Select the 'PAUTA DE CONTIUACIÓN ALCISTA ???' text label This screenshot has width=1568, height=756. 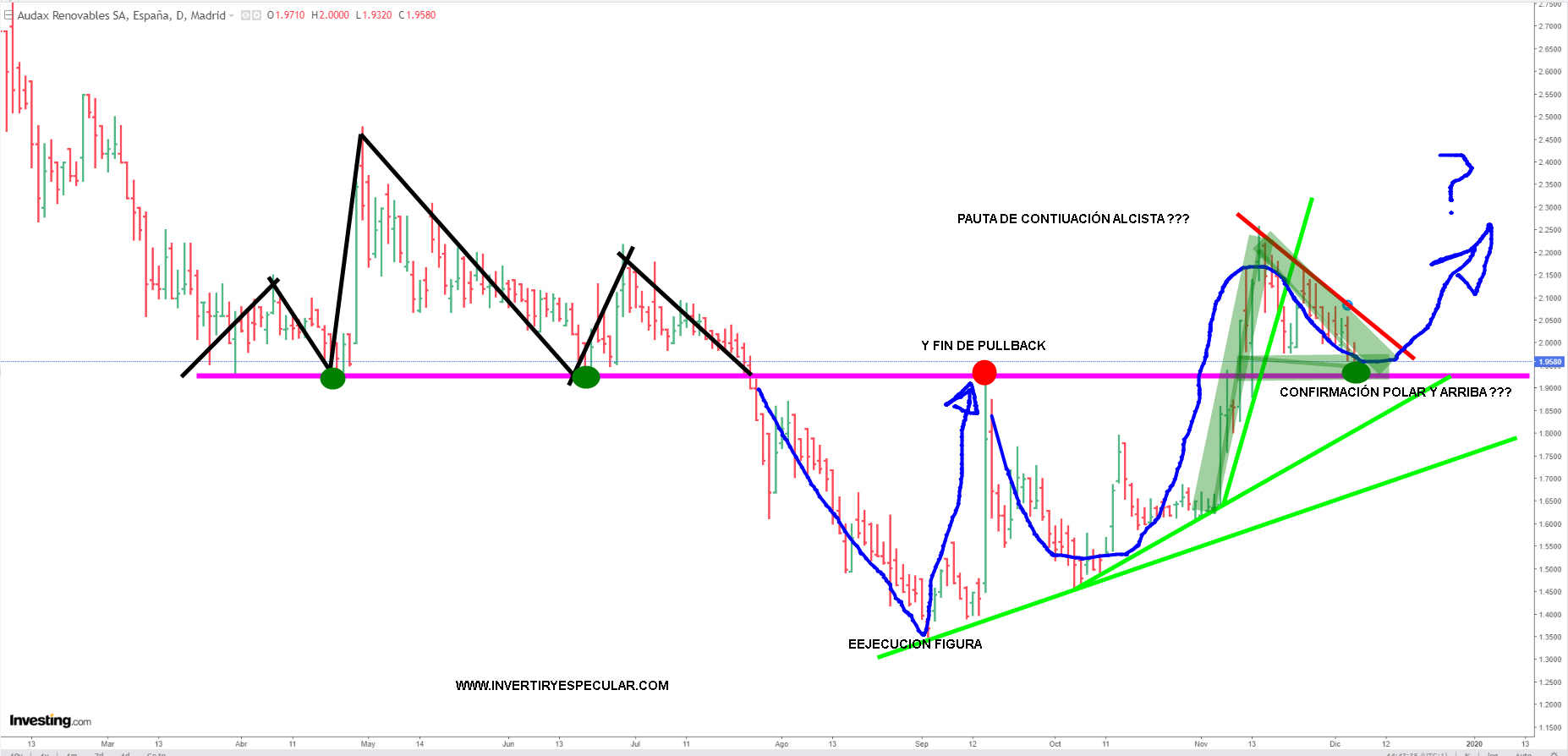[x=1072, y=219]
